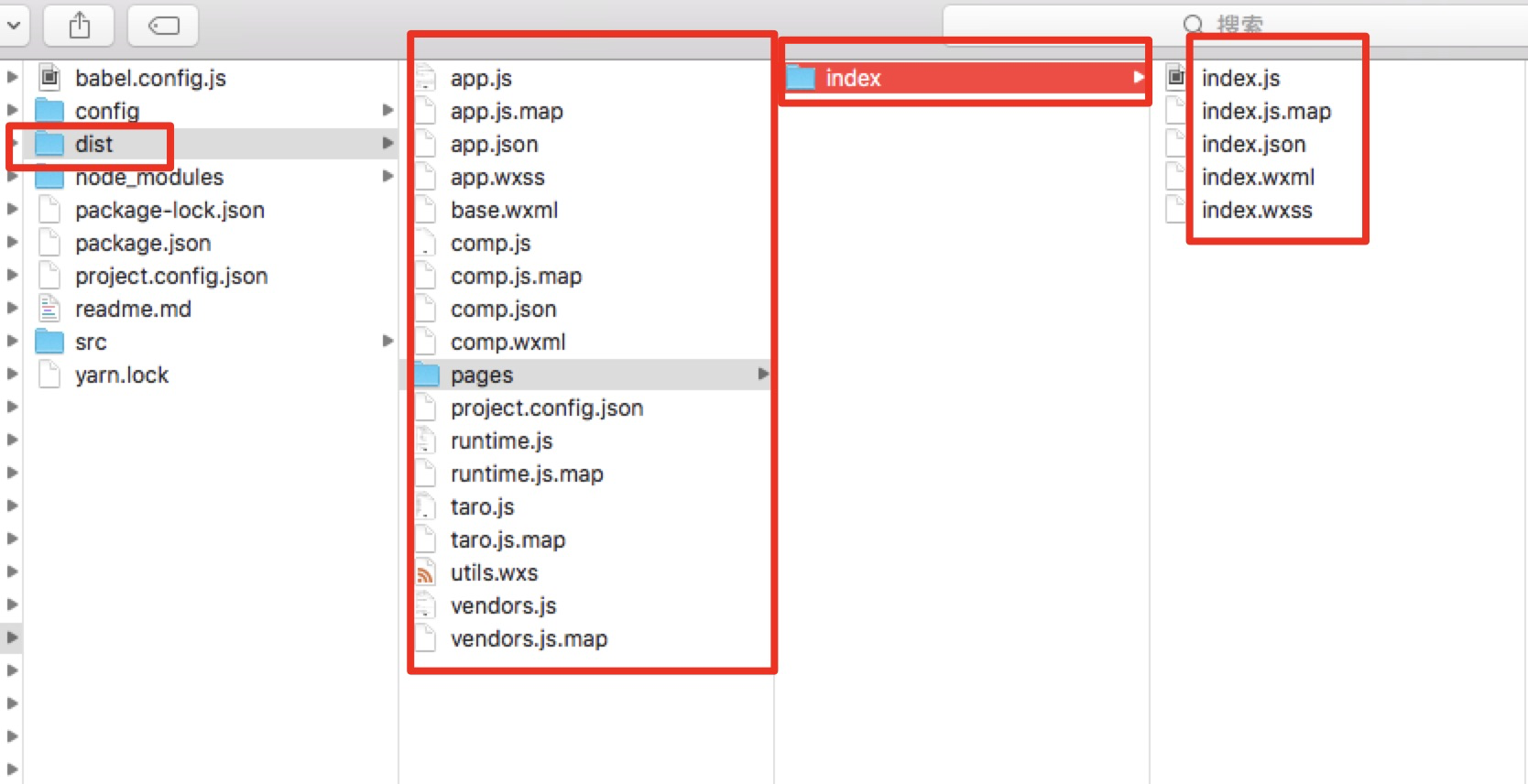The image size is (1528, 784).
Task: Click the comp.js file icon
Action: 426,243
